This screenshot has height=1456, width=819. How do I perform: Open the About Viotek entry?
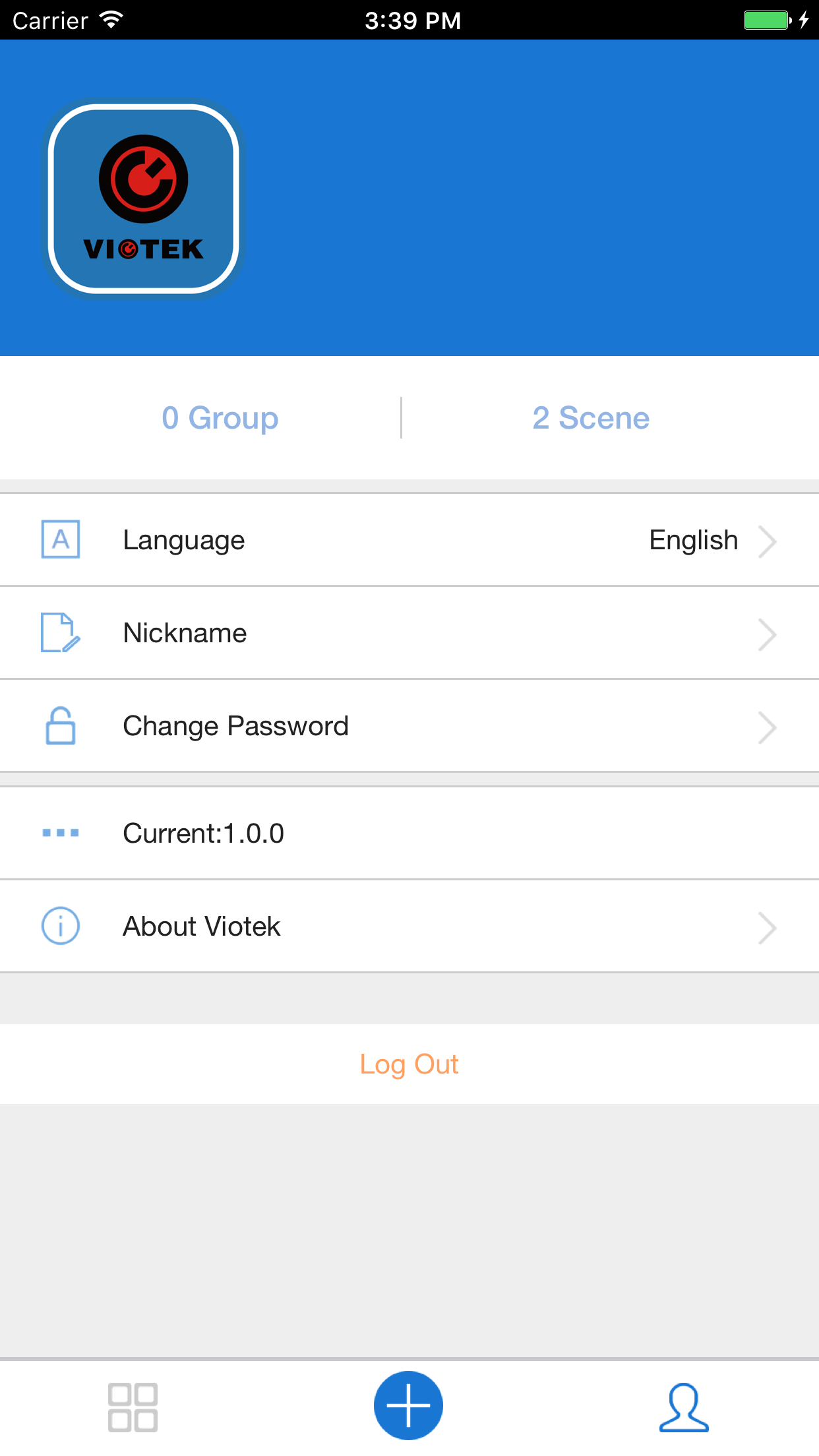point(202,926)
